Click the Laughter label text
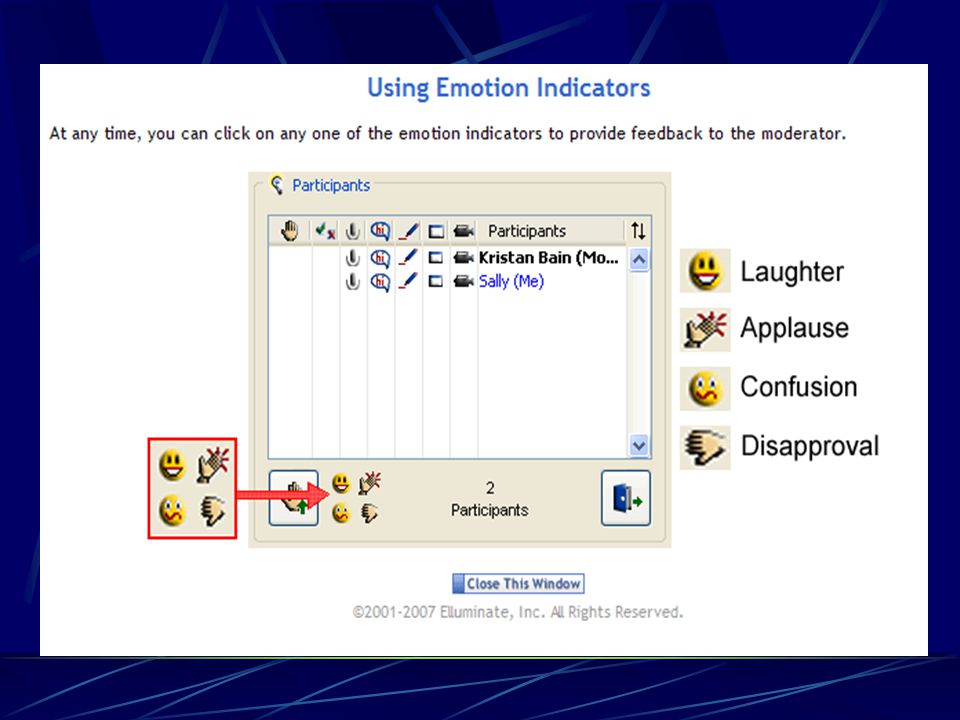Screen dimensions: 960x720 792,272
